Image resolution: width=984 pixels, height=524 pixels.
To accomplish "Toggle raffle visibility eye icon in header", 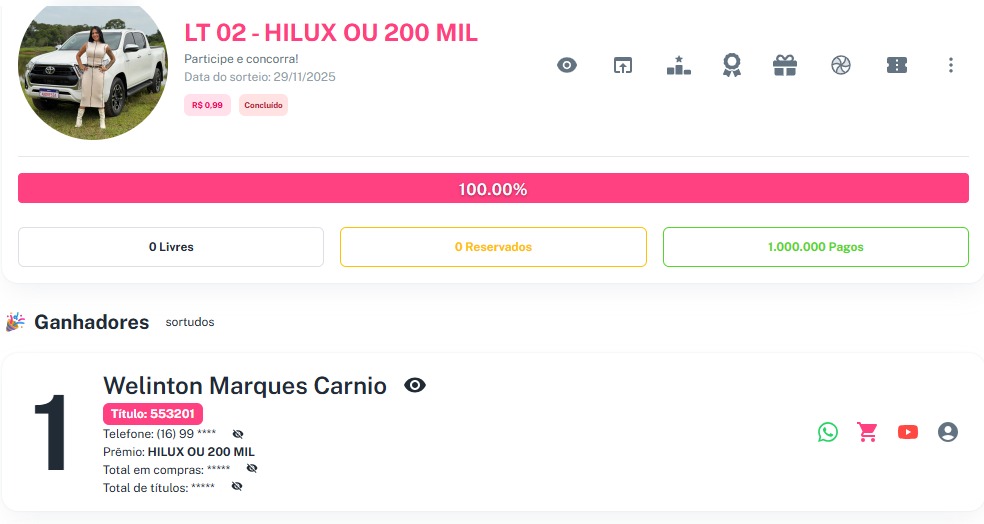I will coord(567,66).
